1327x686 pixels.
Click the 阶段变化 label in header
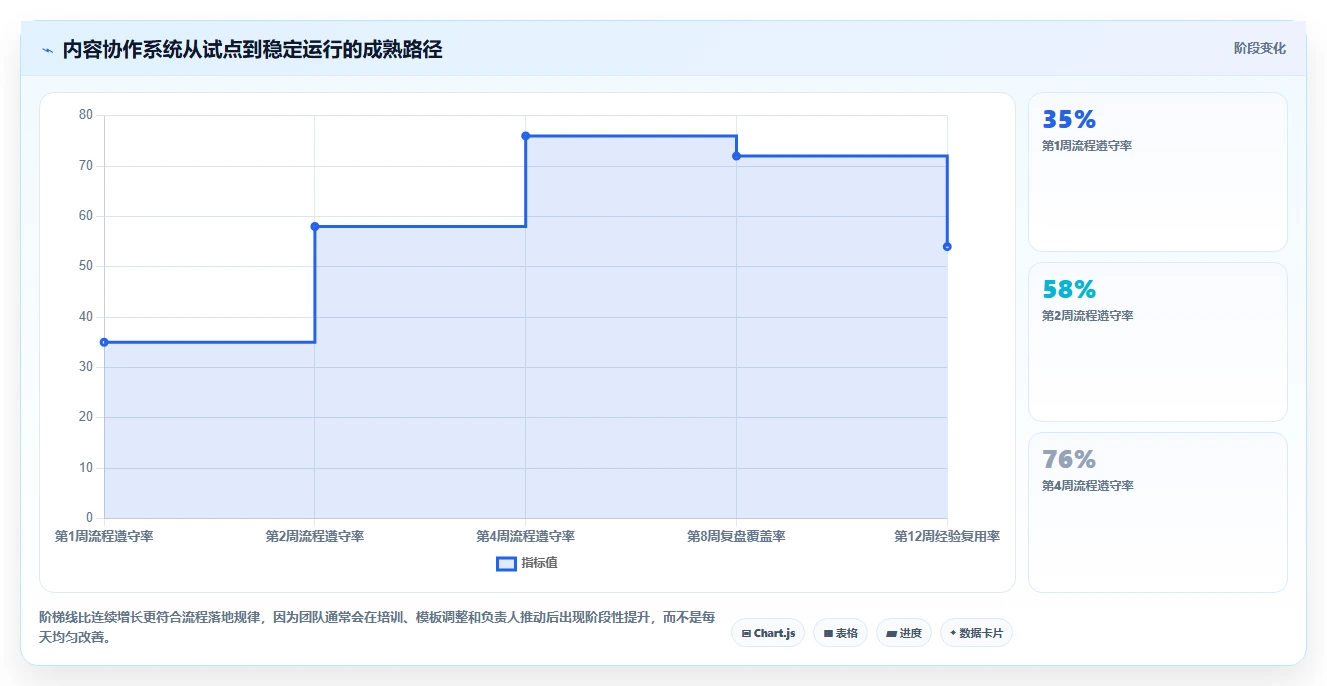(x=1259, y=48)
